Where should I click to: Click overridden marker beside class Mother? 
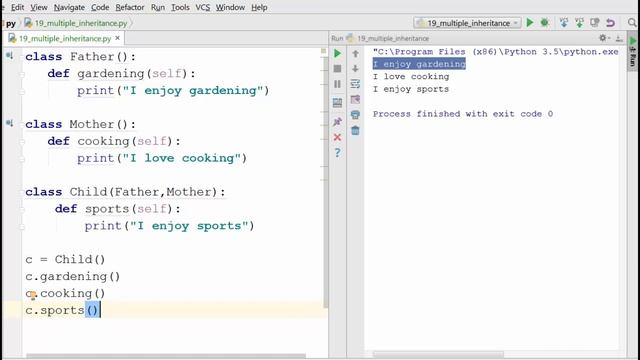10,123
